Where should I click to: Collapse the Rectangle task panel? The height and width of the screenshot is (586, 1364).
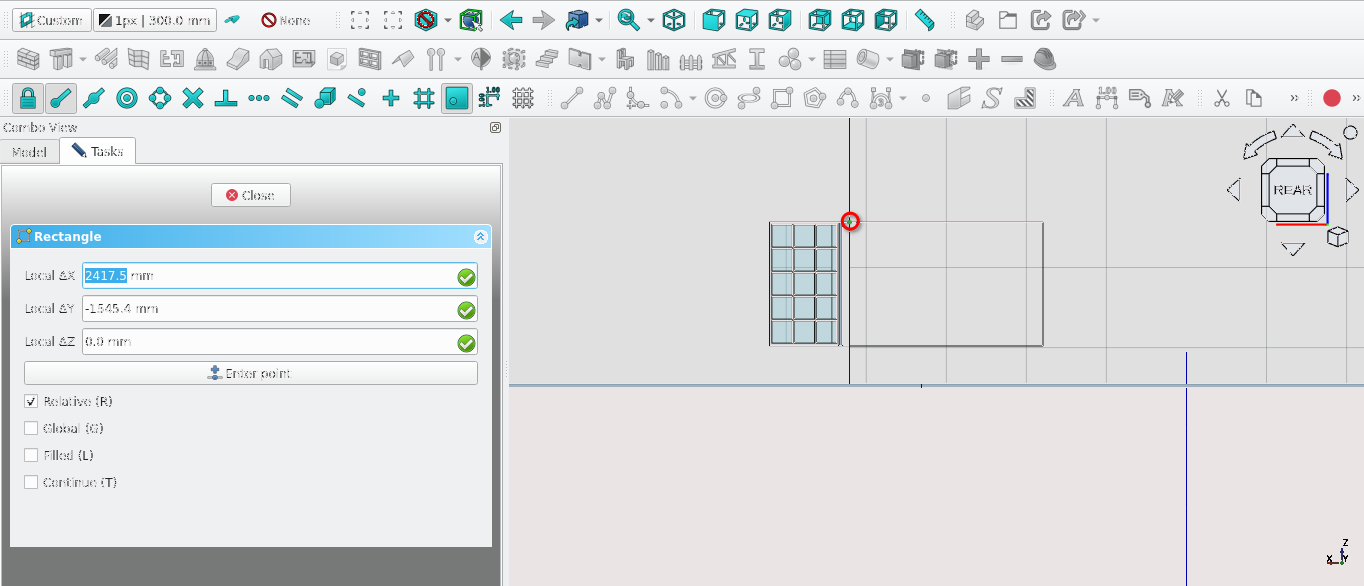[x=480, y=237]
